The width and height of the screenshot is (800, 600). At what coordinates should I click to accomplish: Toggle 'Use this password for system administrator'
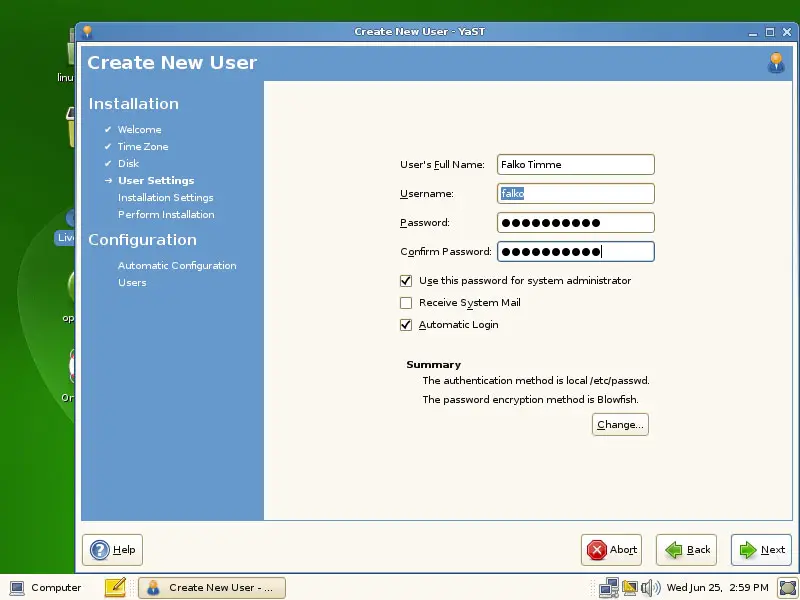click(x=406, y=281)
